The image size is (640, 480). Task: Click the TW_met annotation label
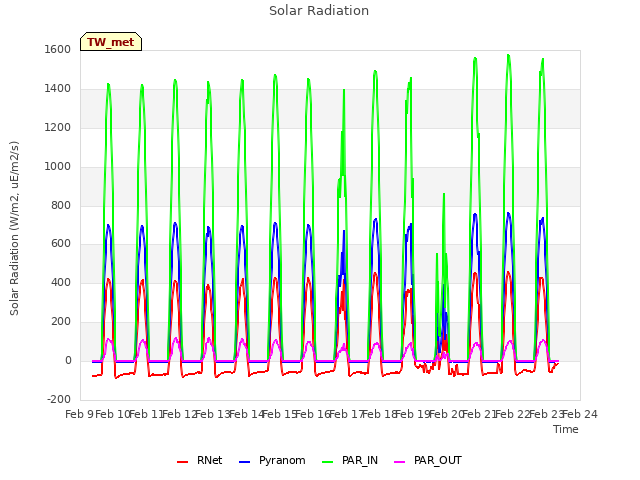pyautogui.click(x=111, y=42)
